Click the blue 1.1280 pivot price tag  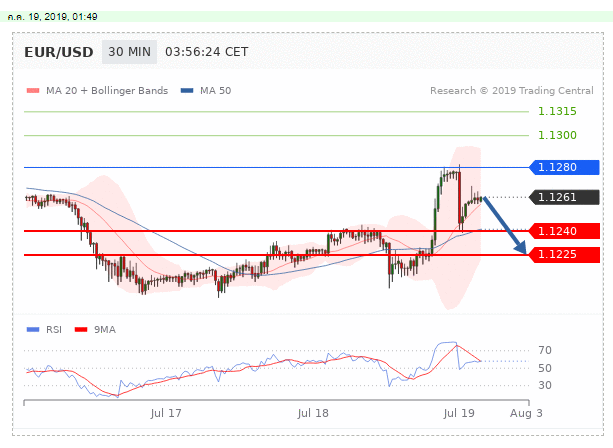(564, 167)
